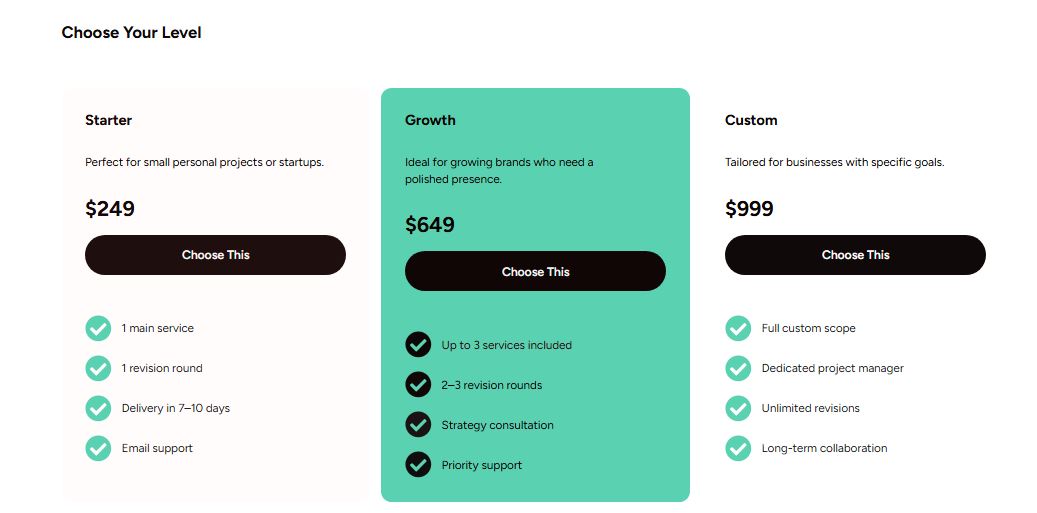Choose the Starter plan button
Image resolution: width=1037 pixels, height=513 pixels.
215,255
